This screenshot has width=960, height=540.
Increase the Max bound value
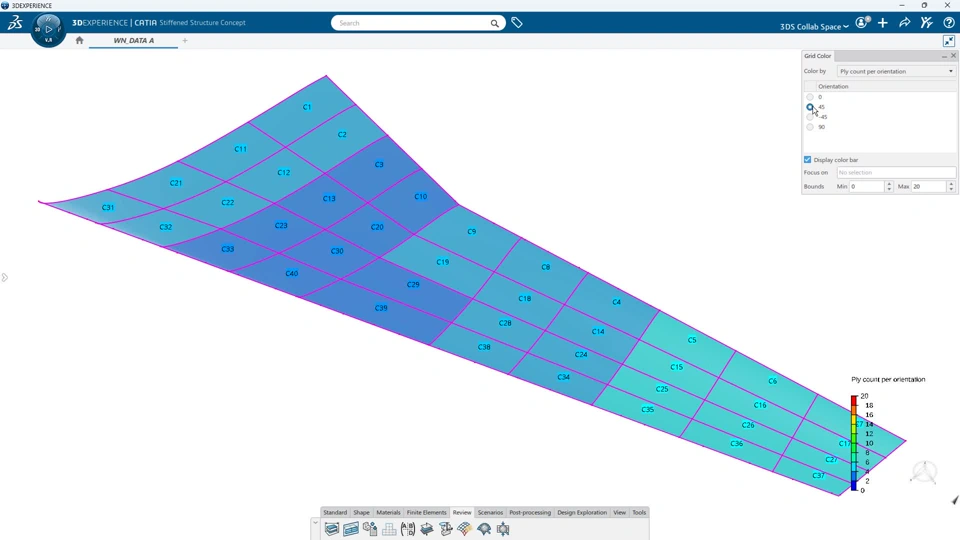point(951,184)
